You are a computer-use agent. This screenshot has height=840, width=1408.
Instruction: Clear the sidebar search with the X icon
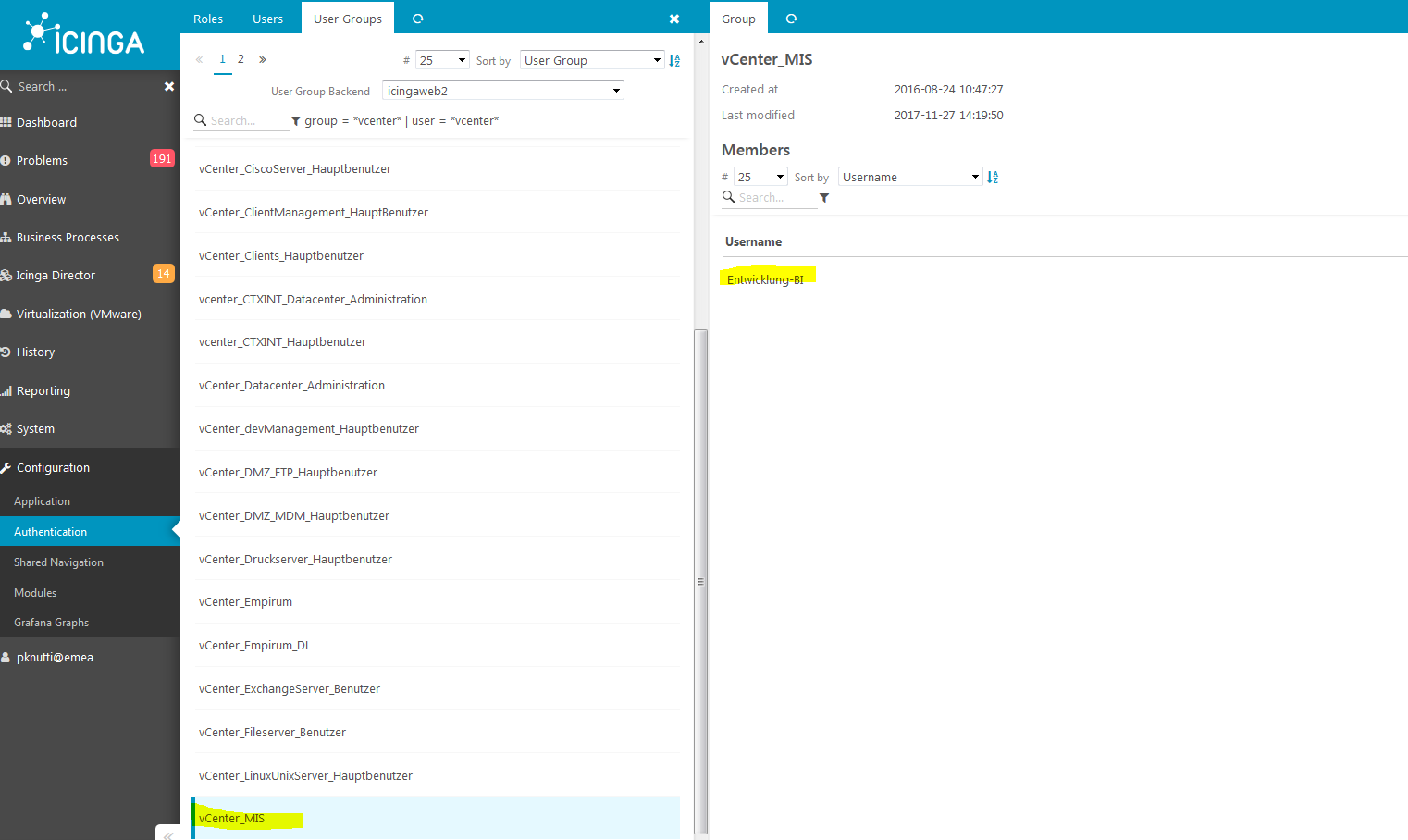(x=169, y=86)
